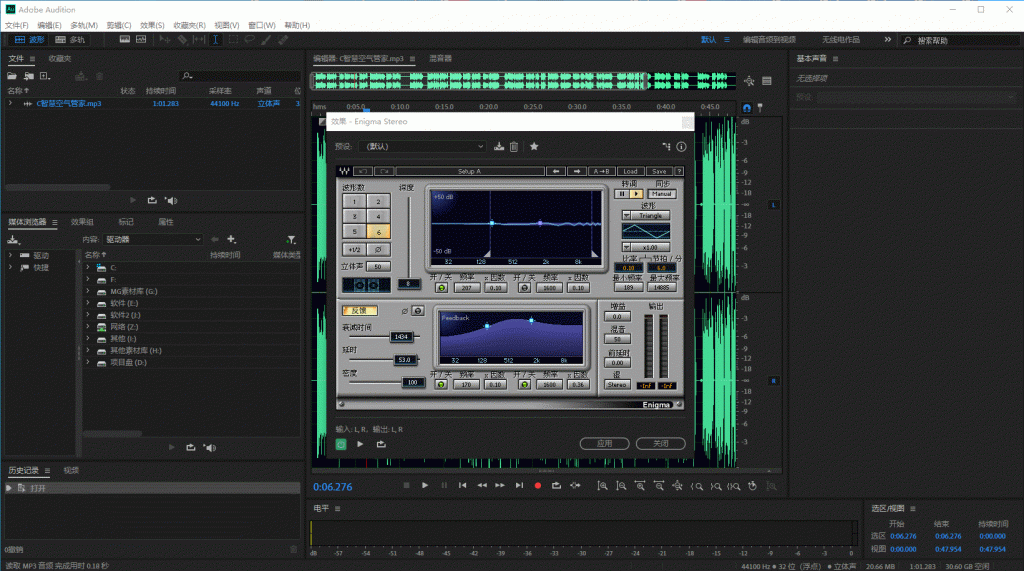Toggle the +1/2 notch button
The width and height of the screenshot is (1024, 571).
[x=354, y=249]
